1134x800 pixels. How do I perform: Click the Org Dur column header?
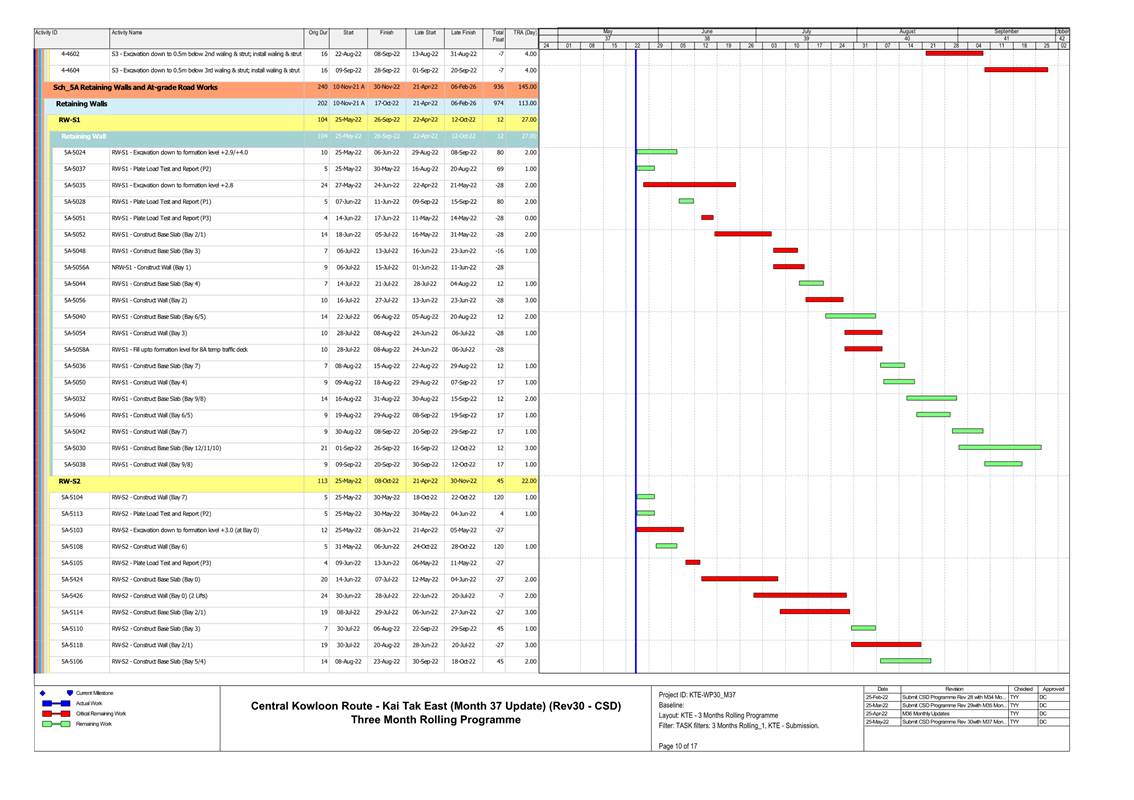(x=318, y=33)
